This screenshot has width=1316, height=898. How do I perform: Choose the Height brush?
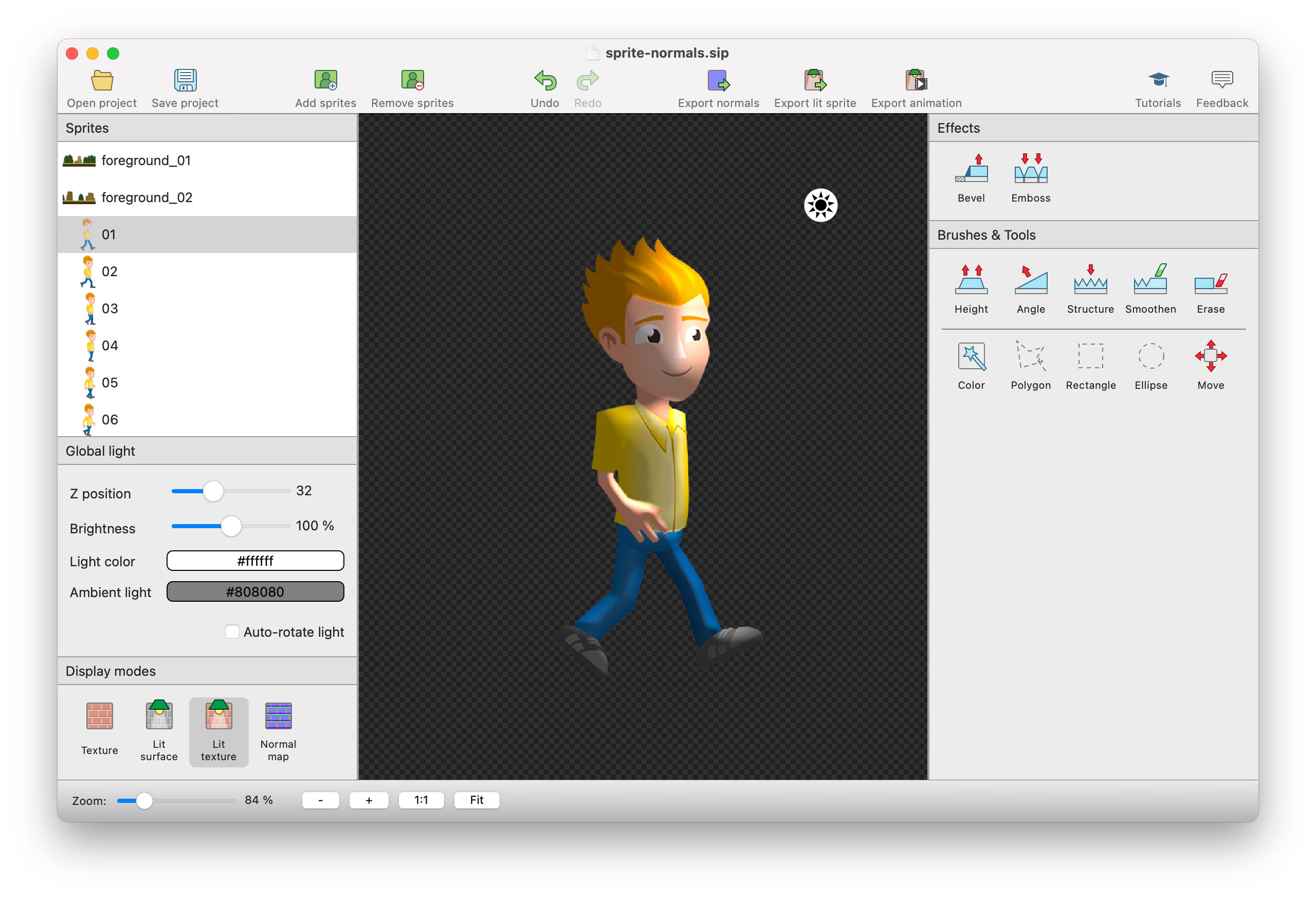pyautogui.click(x=971, y=289)
